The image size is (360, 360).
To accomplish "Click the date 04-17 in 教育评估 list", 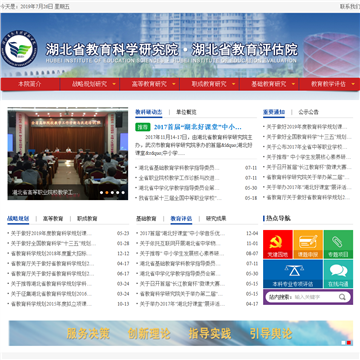I will tap(252, 304).
